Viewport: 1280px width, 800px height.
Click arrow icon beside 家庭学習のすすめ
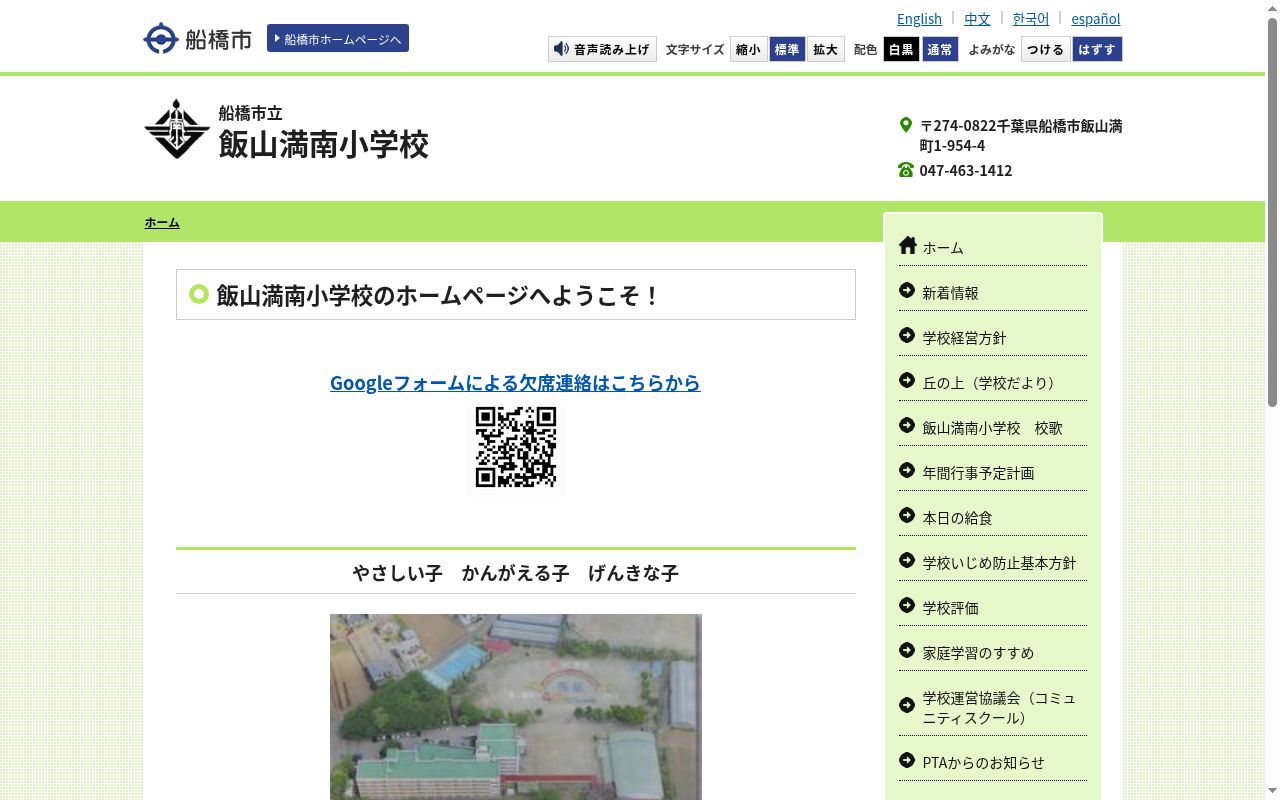click(x=907, y=650)
